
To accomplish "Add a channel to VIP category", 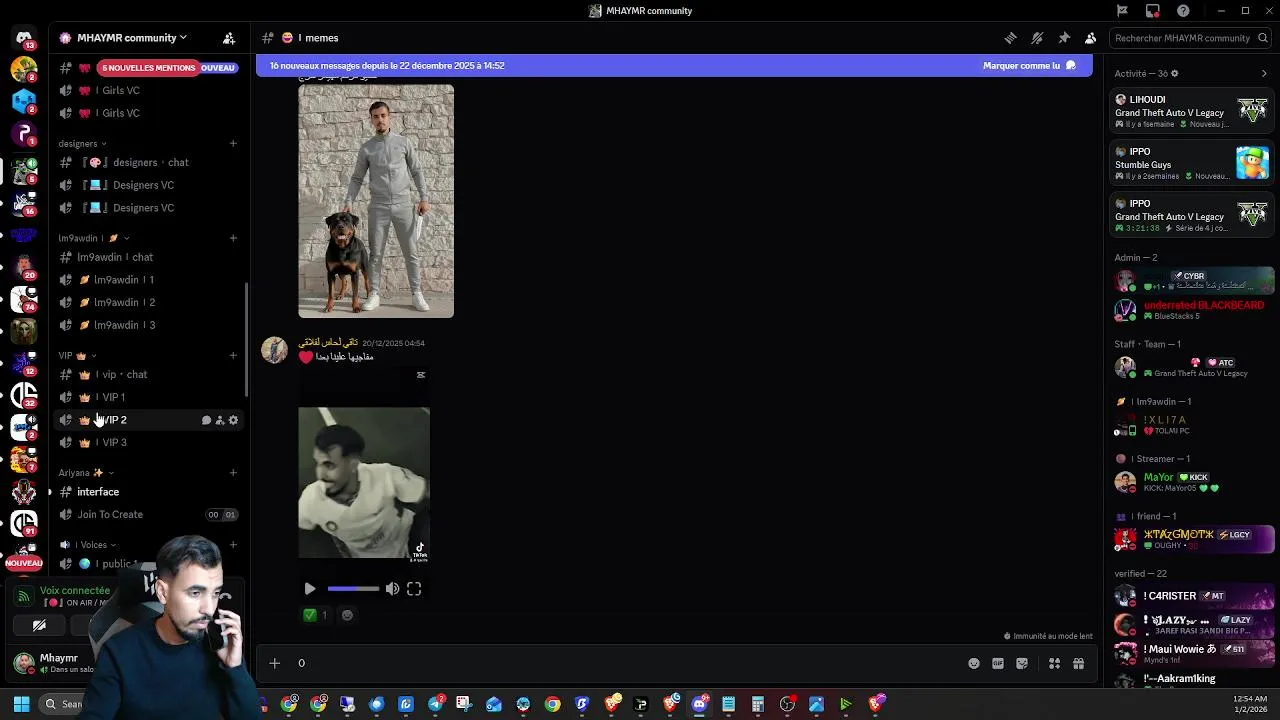I will pos(233,355).
